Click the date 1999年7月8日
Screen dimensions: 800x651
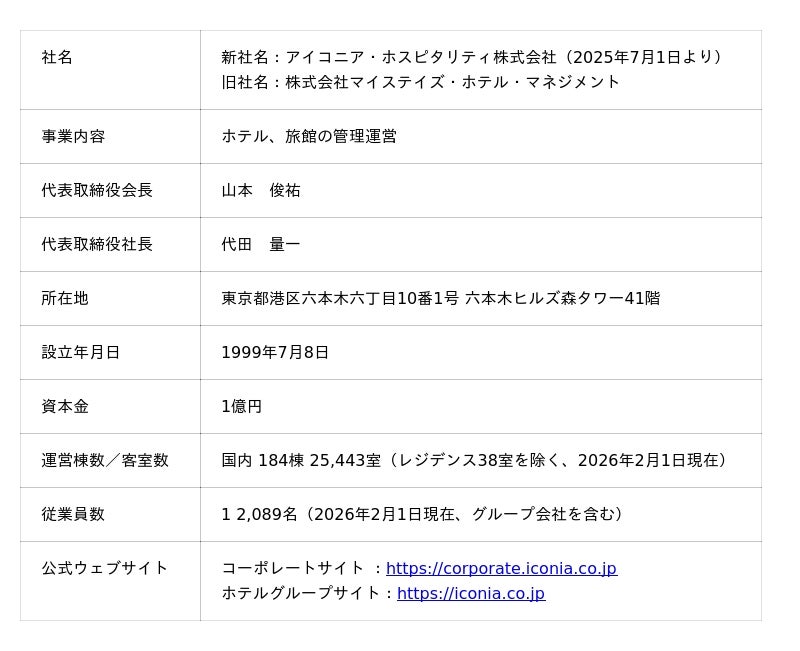(275, 353)
